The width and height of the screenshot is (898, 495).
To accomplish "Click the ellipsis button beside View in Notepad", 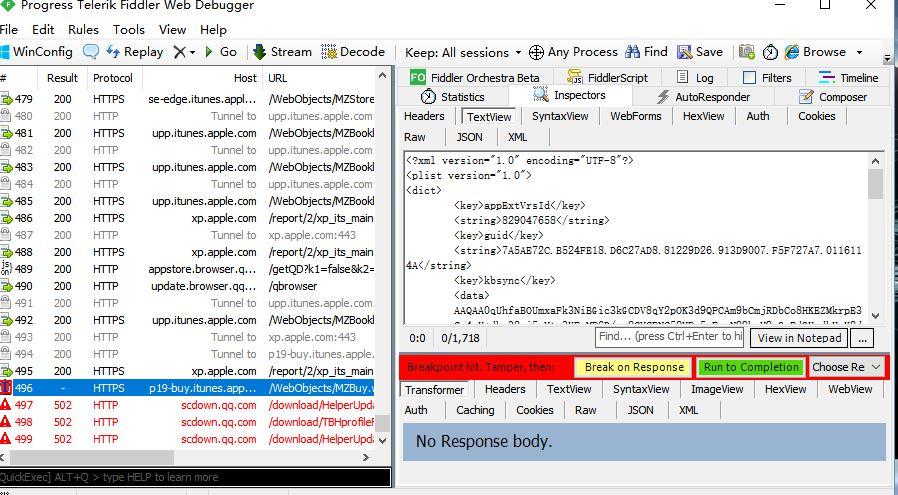I will pyautogui.click(x=862, y=338).
